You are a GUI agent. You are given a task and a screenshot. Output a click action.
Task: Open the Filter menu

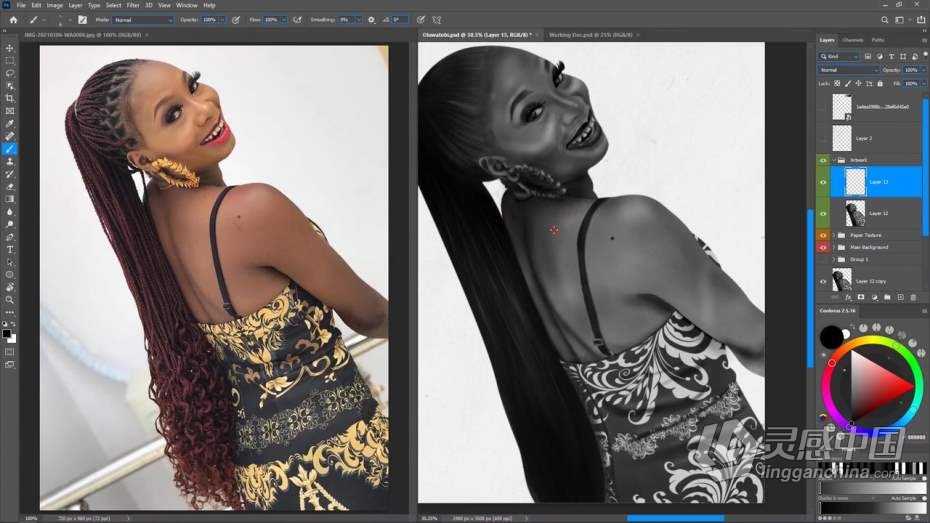tap(133, 5)
